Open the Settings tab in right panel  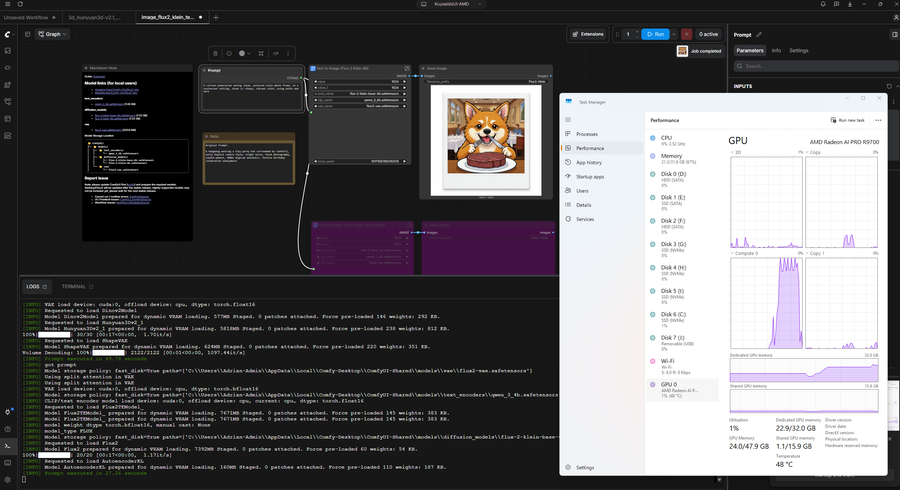798,50
